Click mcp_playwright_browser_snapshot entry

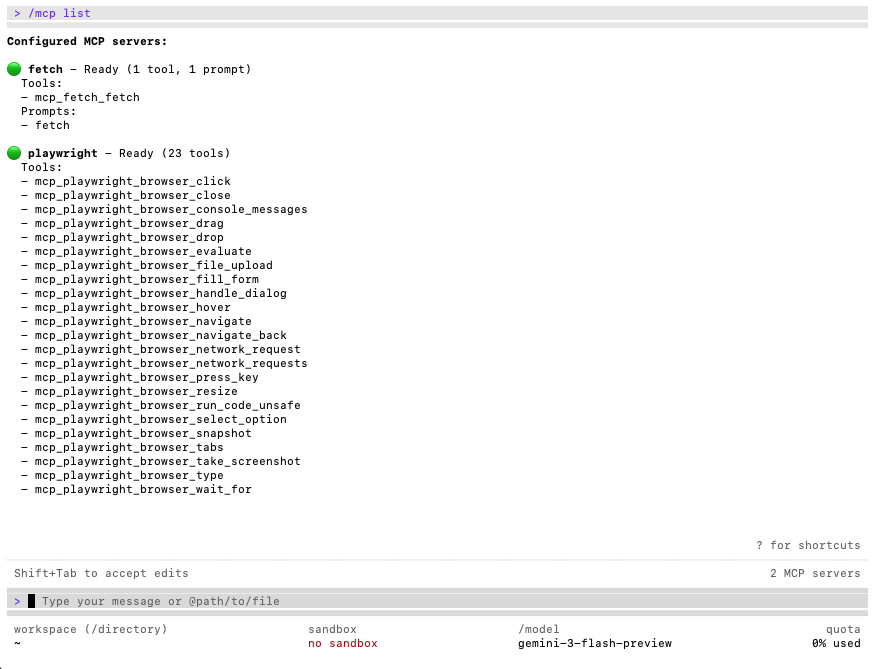143,433
